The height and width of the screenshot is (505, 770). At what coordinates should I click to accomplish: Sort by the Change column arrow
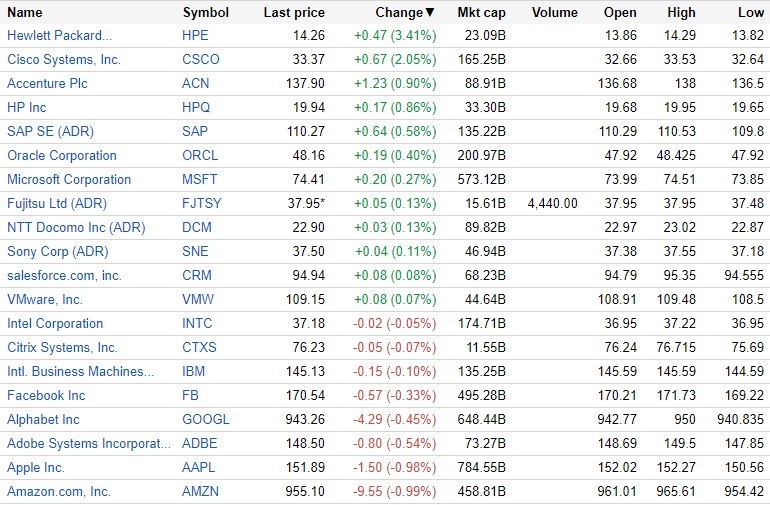(430, 13)
